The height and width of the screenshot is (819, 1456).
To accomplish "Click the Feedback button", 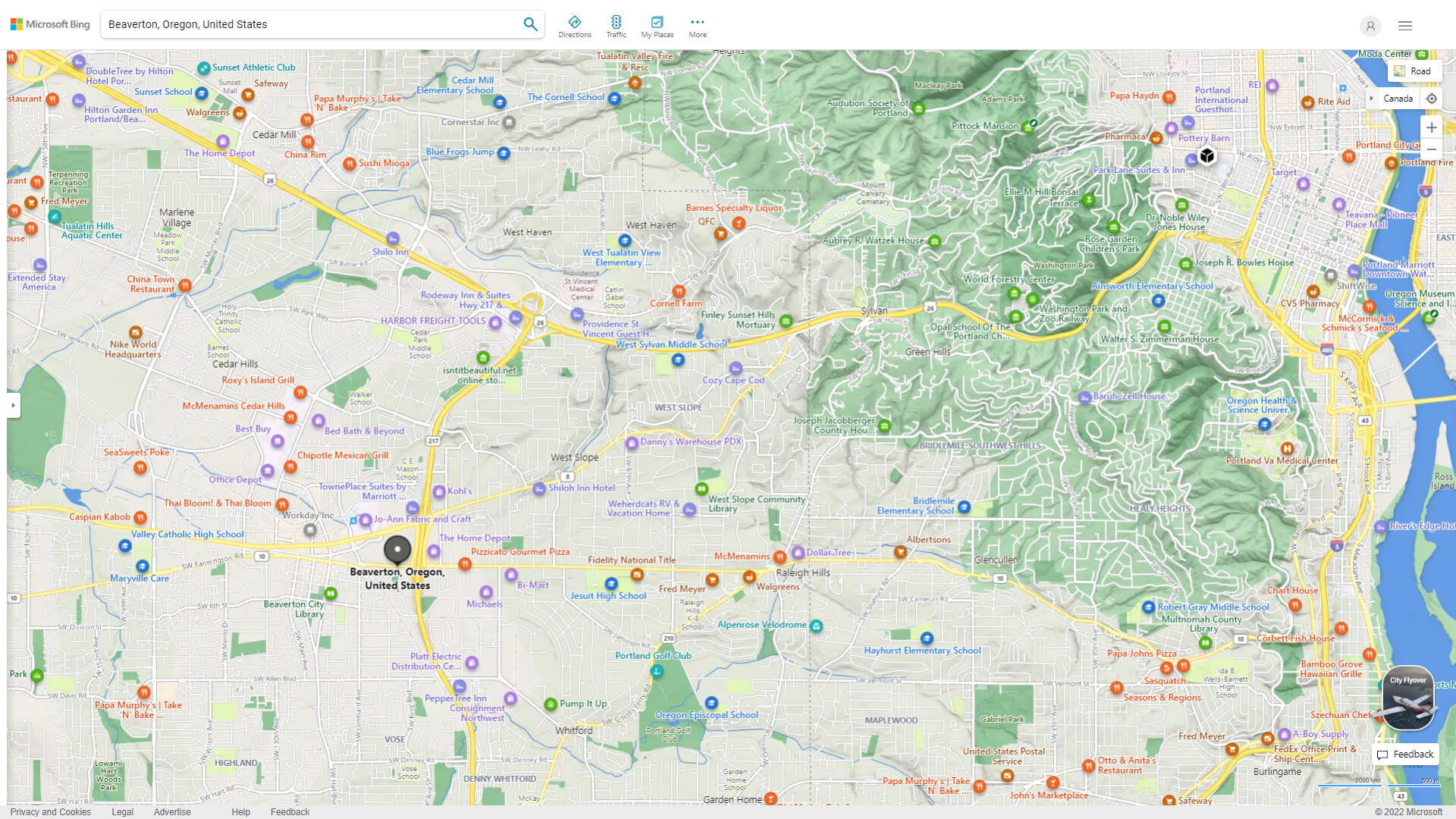I will tap(1405, 754).
